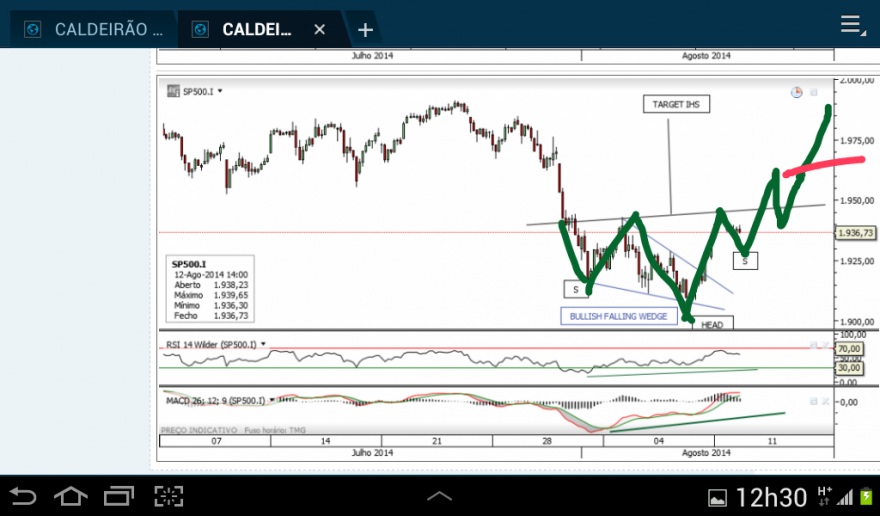880x516 pixels.
Task: Click the 1.975,00 price axis label
Action: pos(857,140)
